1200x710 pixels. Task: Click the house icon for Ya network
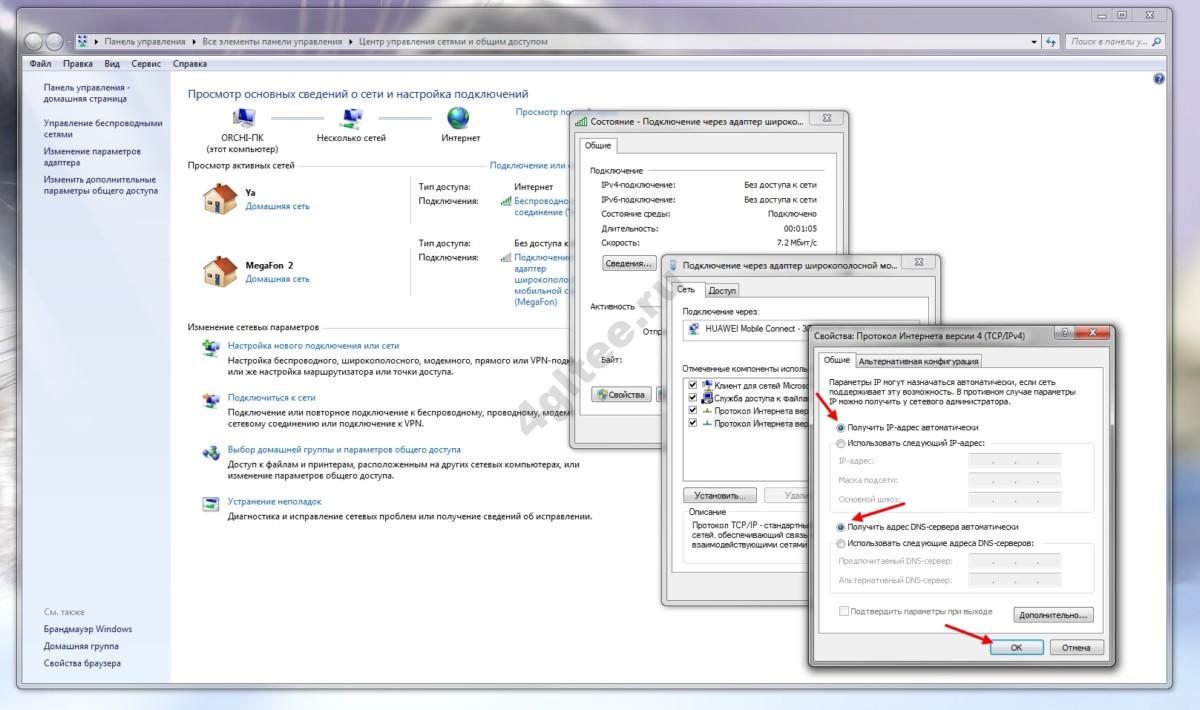pos(220,197)
